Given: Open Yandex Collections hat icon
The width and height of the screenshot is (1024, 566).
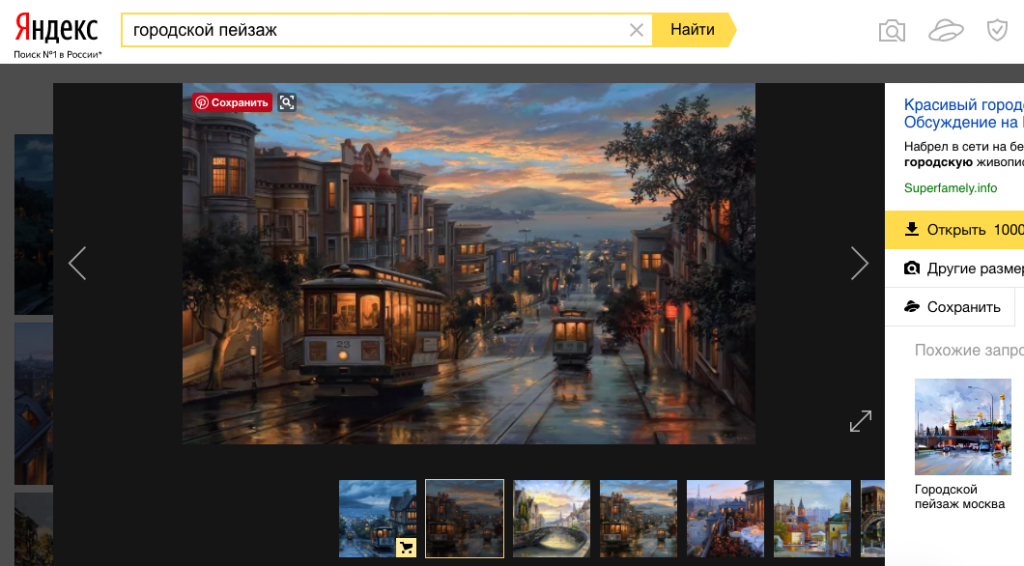Looking at the screenshot, I should coord(945,31).
